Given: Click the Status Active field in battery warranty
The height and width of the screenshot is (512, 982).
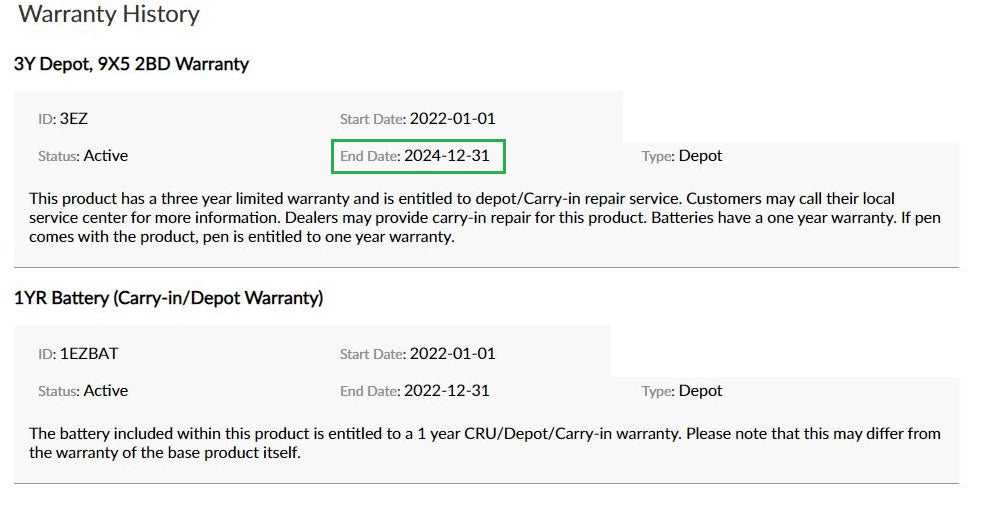Looking at the screenshot, I should click(83, 391).
